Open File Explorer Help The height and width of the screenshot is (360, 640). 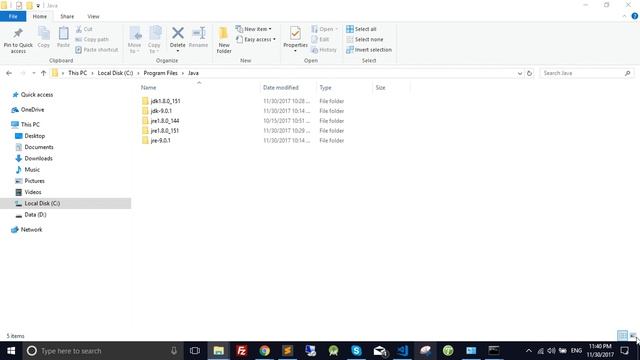pyautogui.click(x=634, y=16)
